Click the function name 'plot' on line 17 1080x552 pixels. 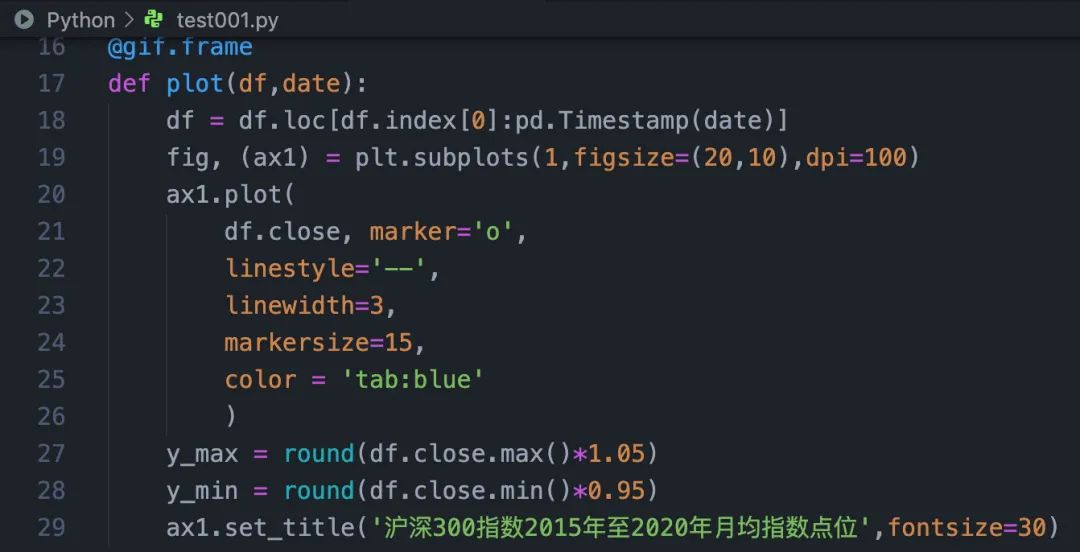click(x=195, y=84)
